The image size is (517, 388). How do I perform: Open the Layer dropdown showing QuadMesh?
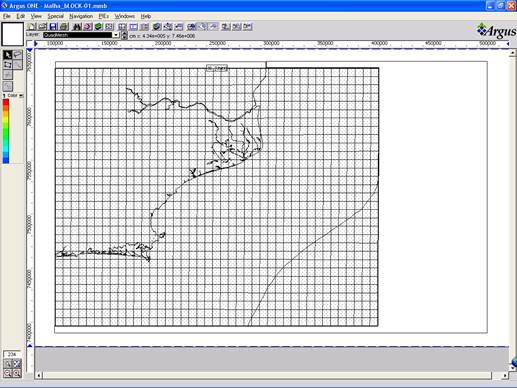81,35
